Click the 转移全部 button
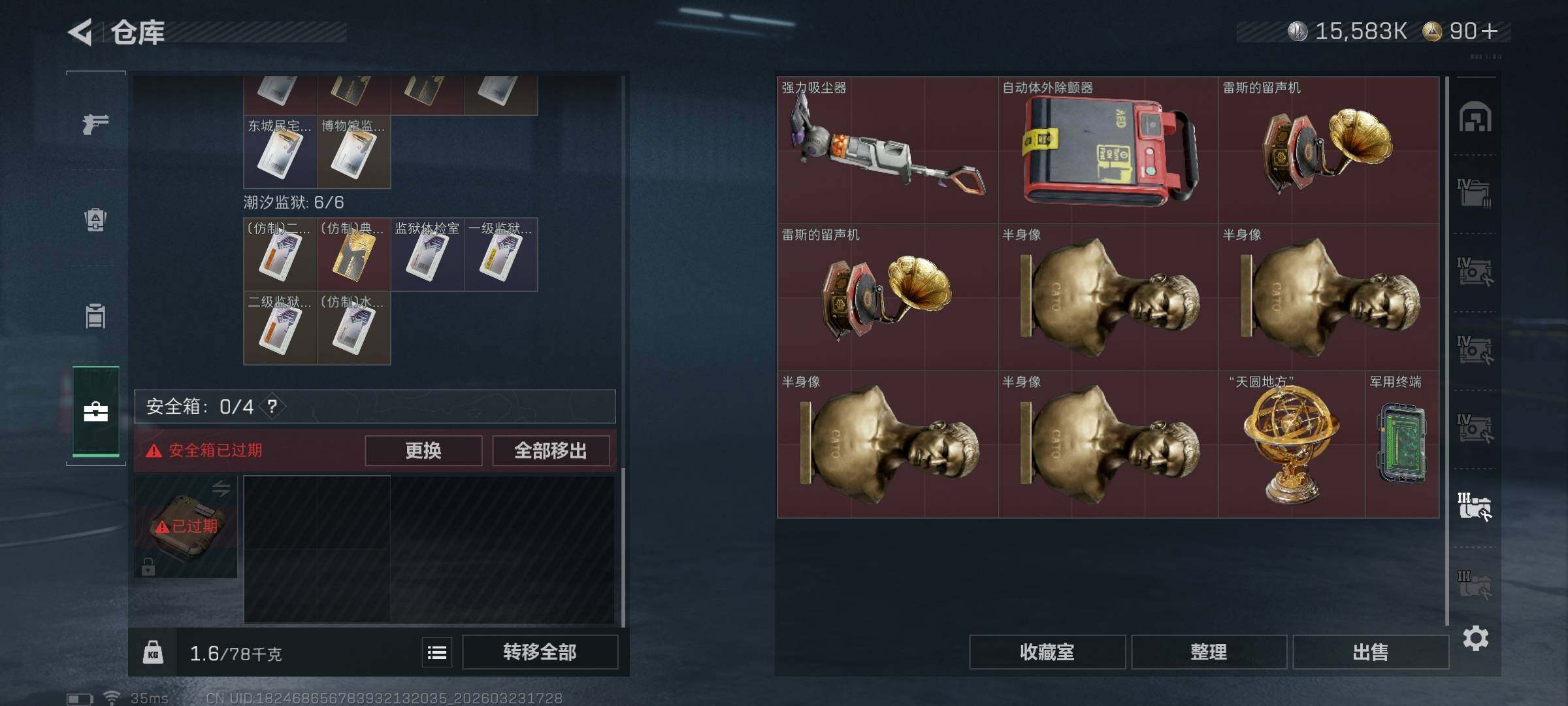1568x706 pixels. click(x=540, y=652)
